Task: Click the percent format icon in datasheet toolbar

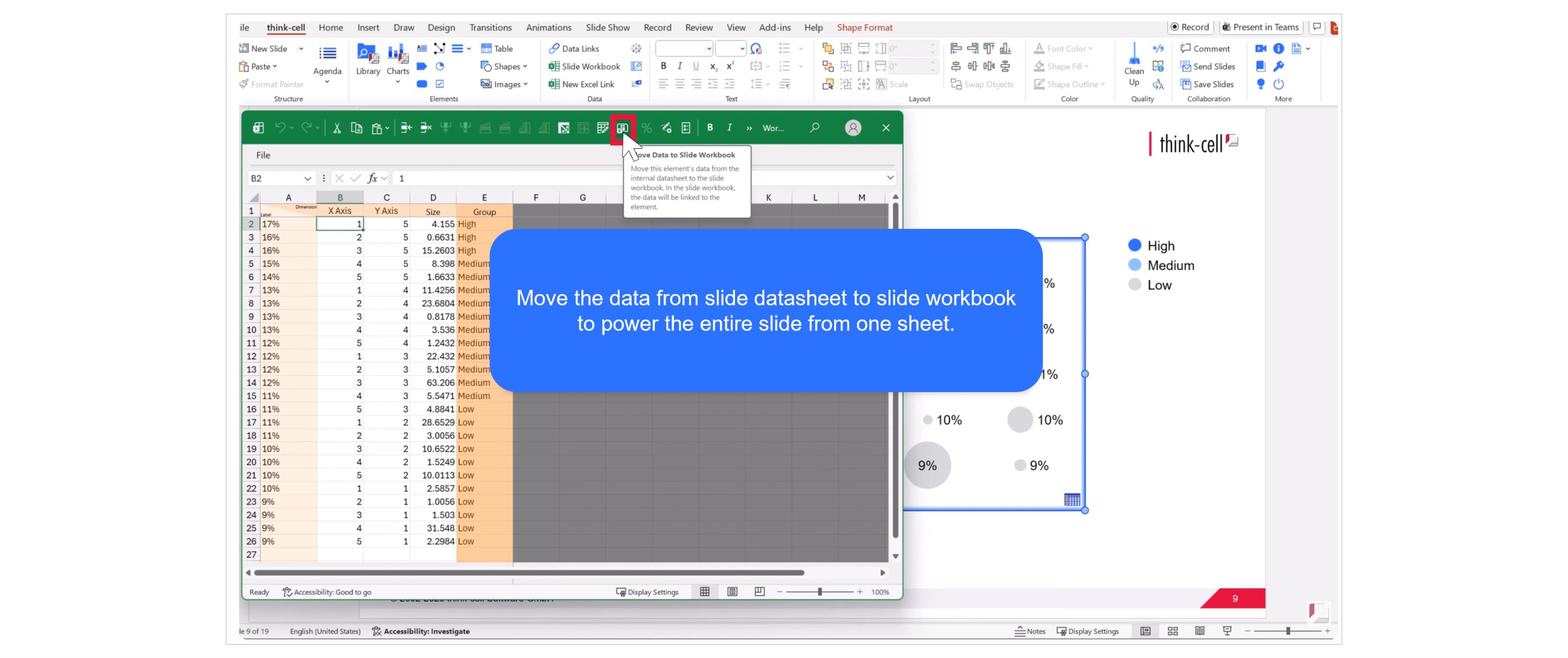Action: 646,128
